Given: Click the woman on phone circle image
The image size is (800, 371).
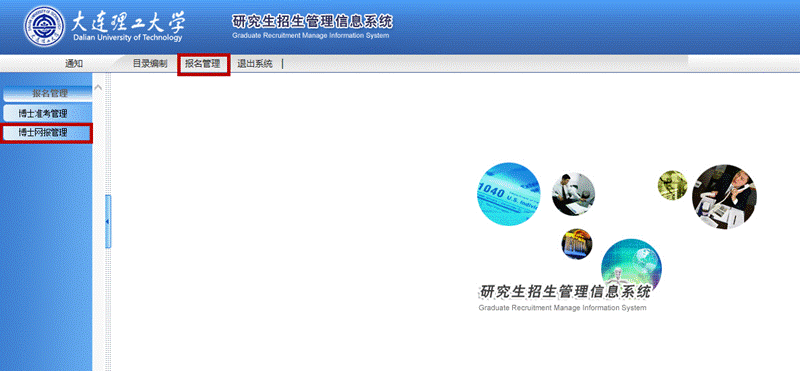Looking at the screenshot, I should [724, 196].
